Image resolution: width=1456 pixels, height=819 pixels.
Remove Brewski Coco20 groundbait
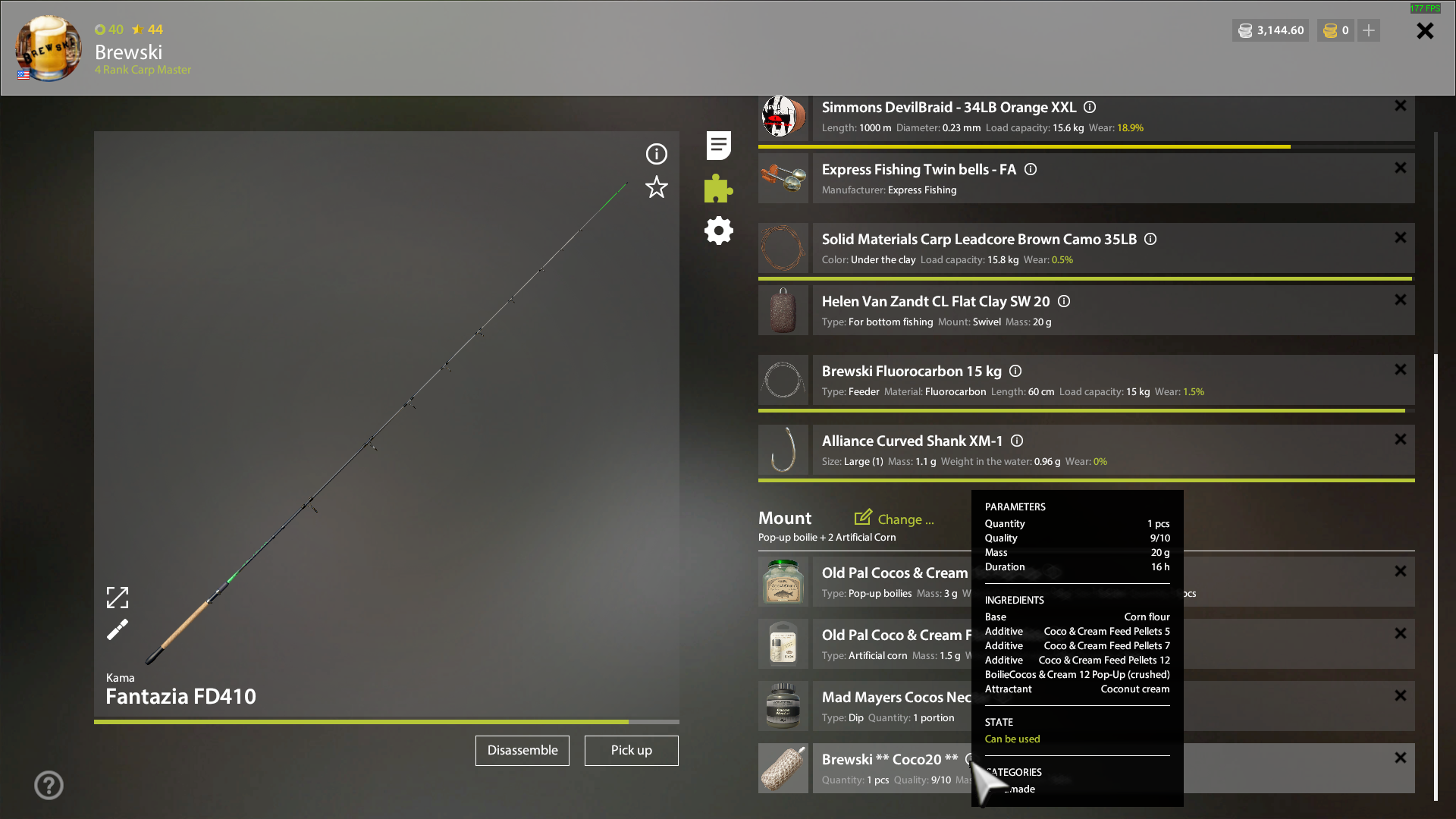(x=1400, y=758)
